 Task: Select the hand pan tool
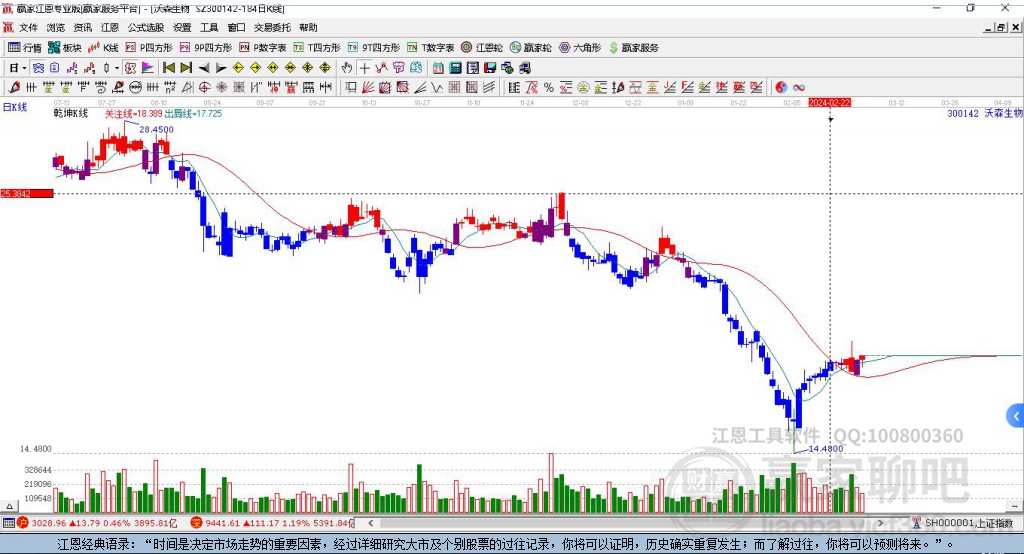click(347, 68)
